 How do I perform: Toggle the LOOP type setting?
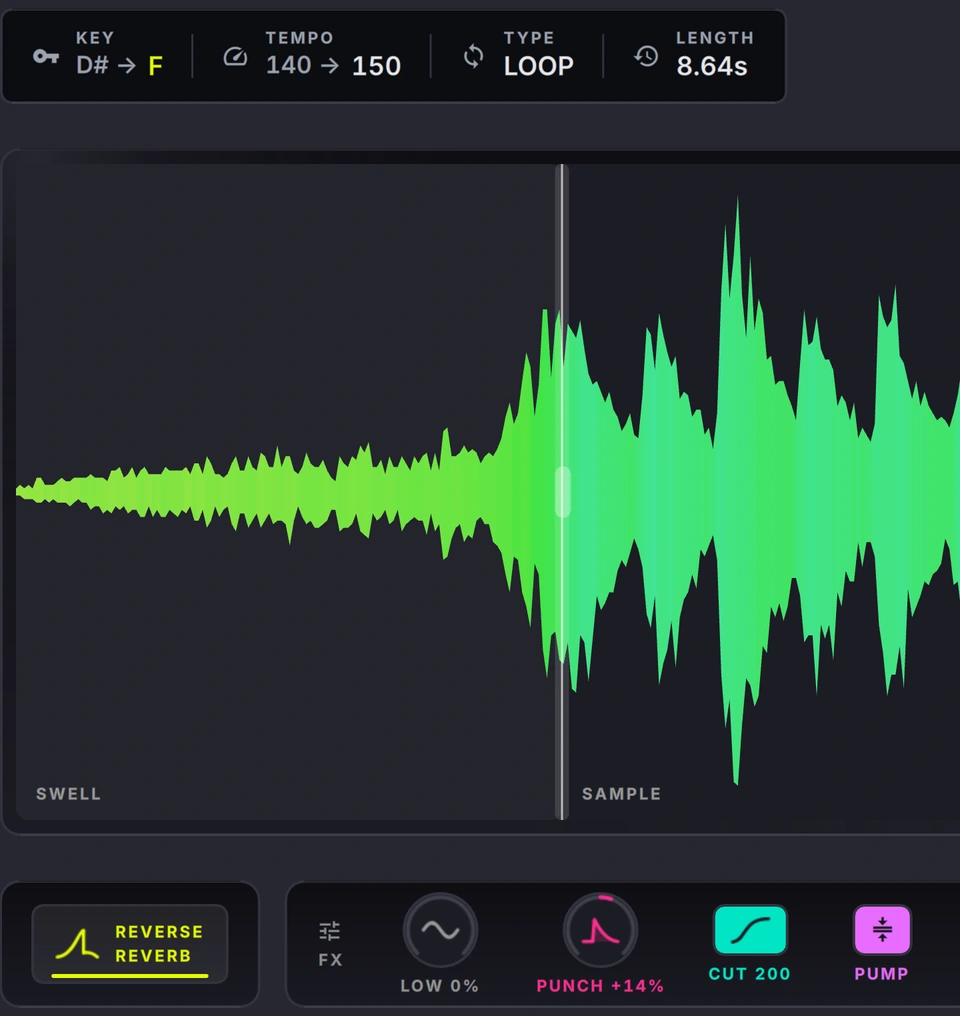coord(539,66)
